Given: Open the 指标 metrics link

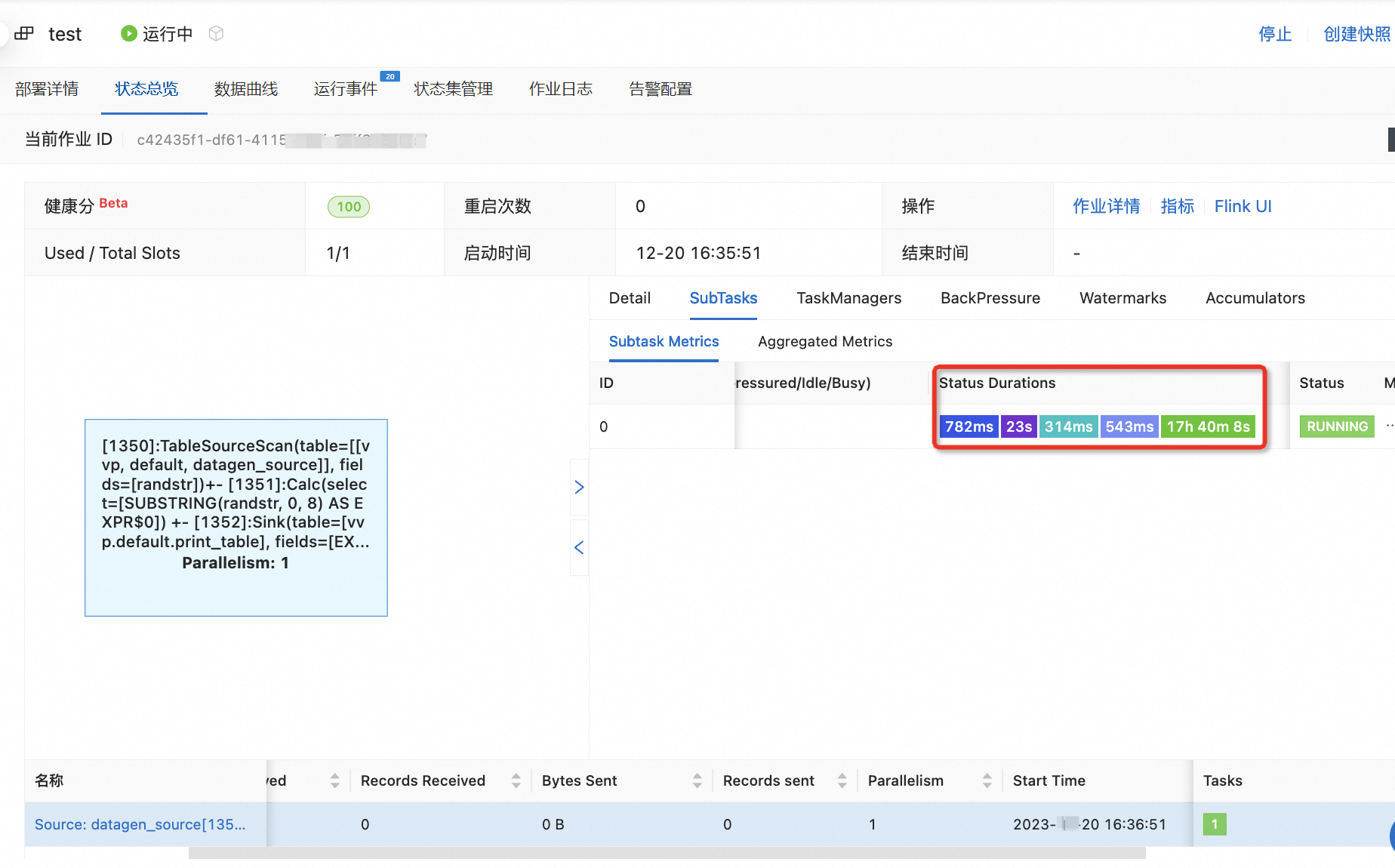Looking at the screenshot, I should 1178,206.
